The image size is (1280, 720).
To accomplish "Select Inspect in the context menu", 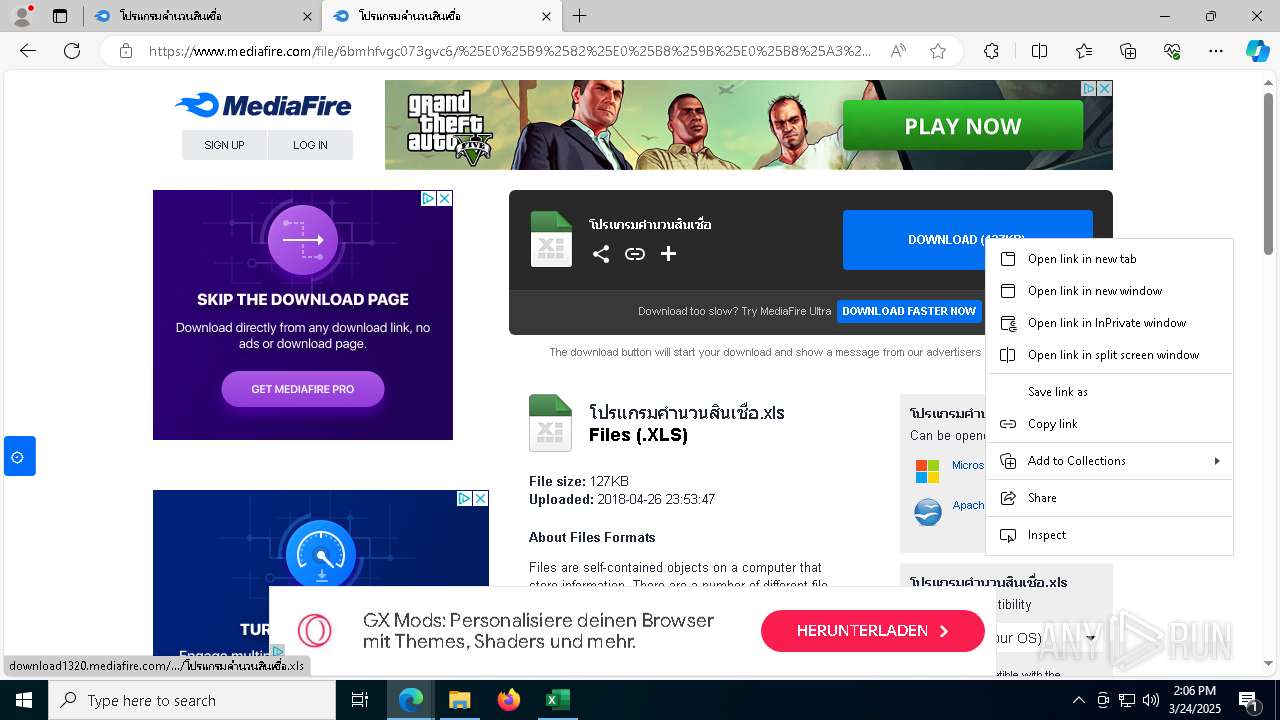I will click(1109, 535).
